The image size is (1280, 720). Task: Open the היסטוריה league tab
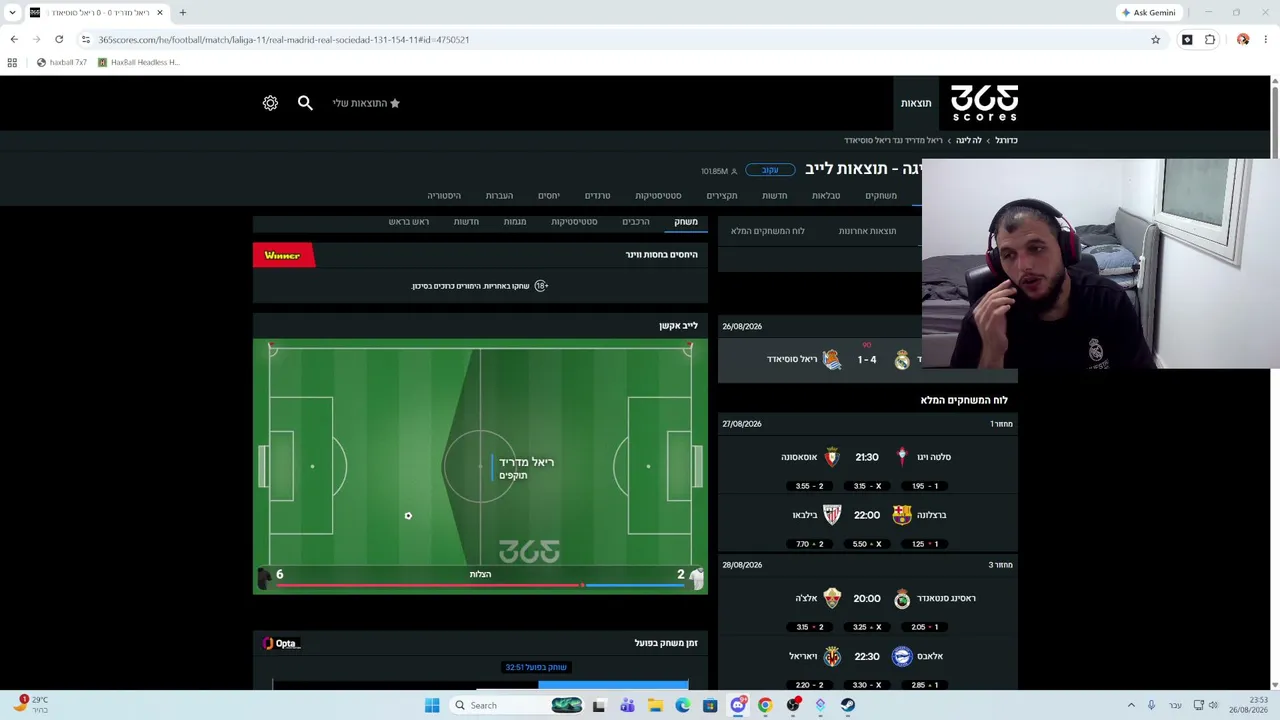(444, 195)
